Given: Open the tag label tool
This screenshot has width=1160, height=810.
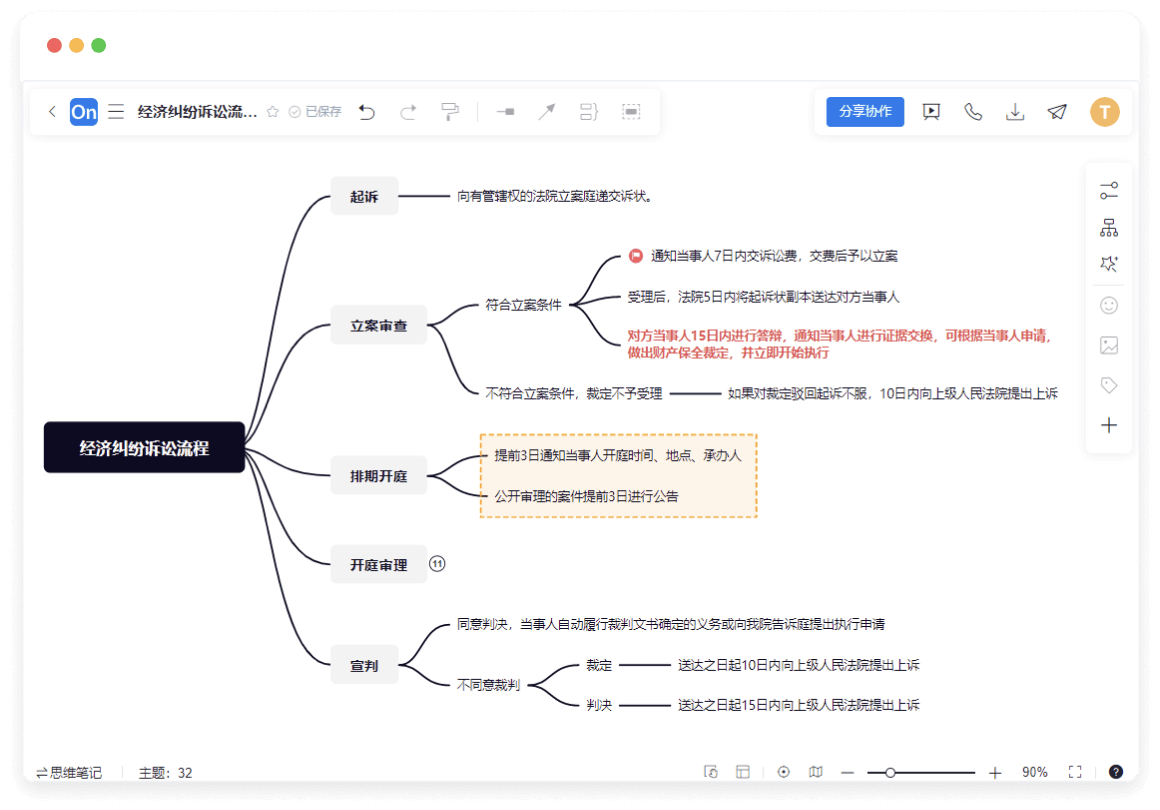Looking at the screenshot, I should click(1108, 385).
